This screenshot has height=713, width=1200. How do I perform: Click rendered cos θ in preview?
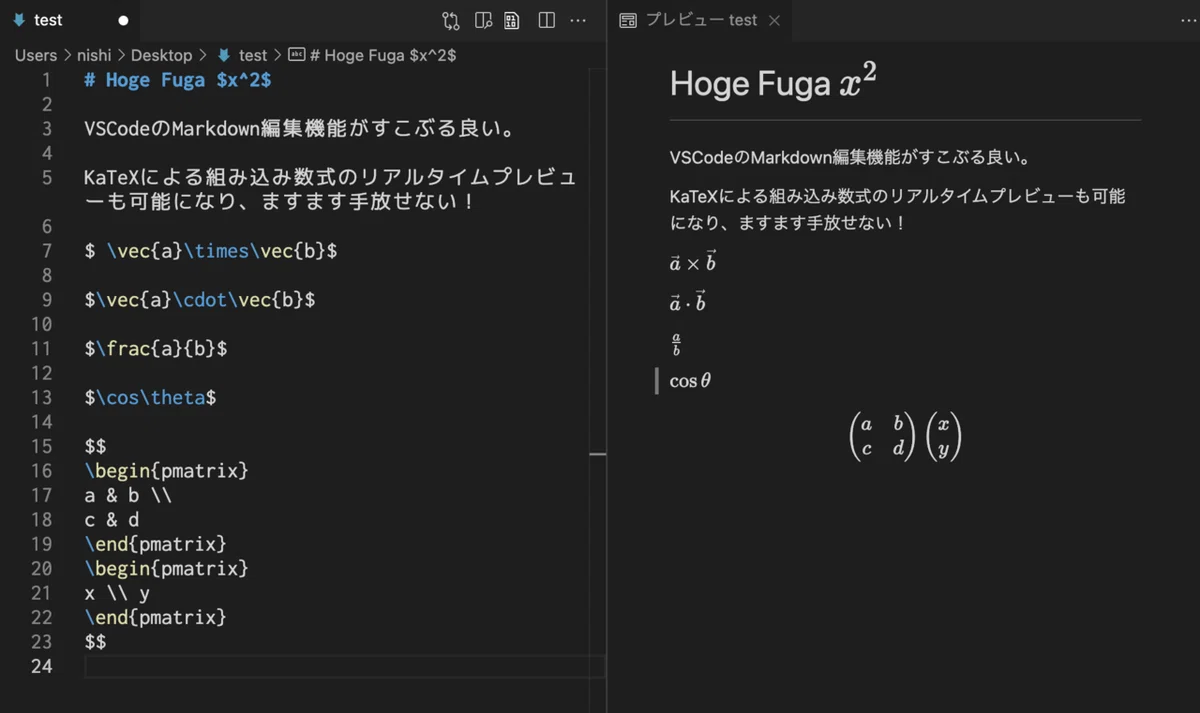[690, 381]
